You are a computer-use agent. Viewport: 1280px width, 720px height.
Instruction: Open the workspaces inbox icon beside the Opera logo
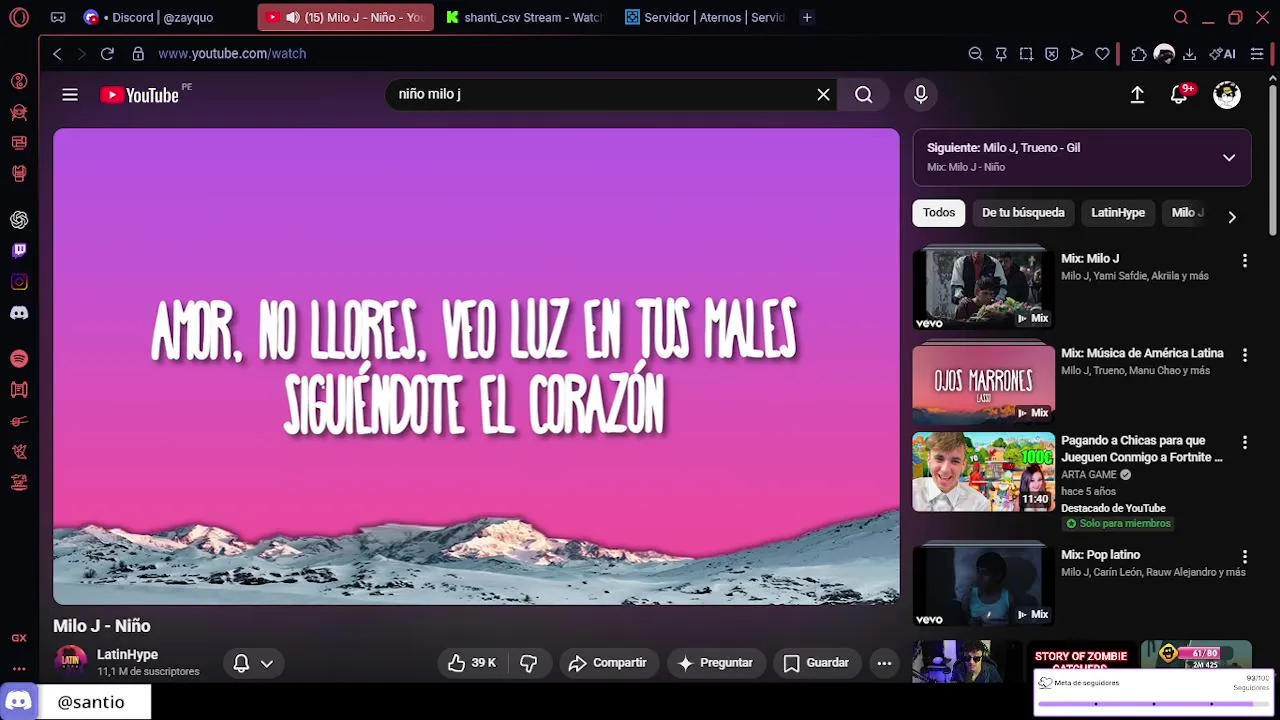coord(58,17)
